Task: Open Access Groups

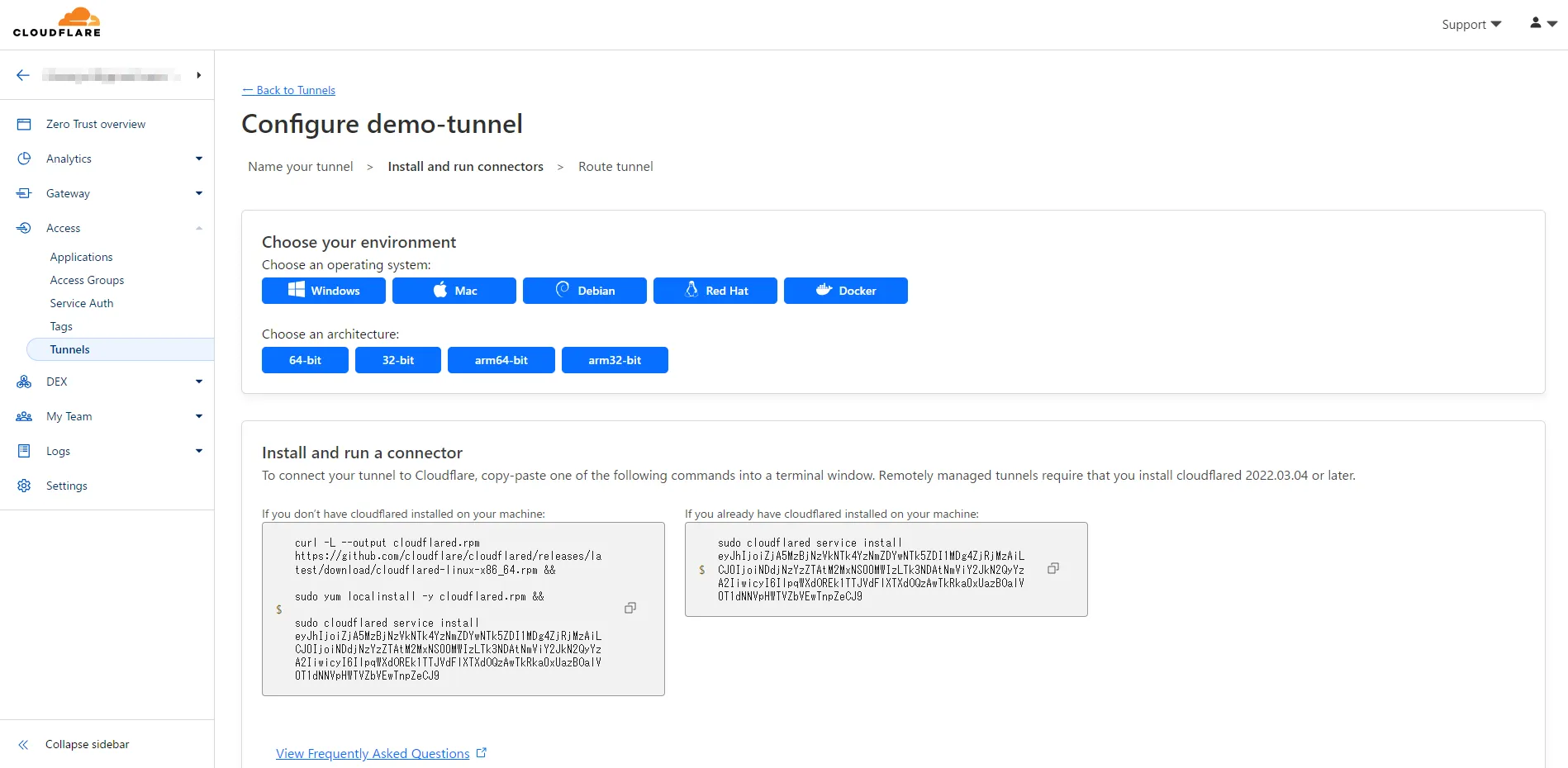Action: pos(87,280)
